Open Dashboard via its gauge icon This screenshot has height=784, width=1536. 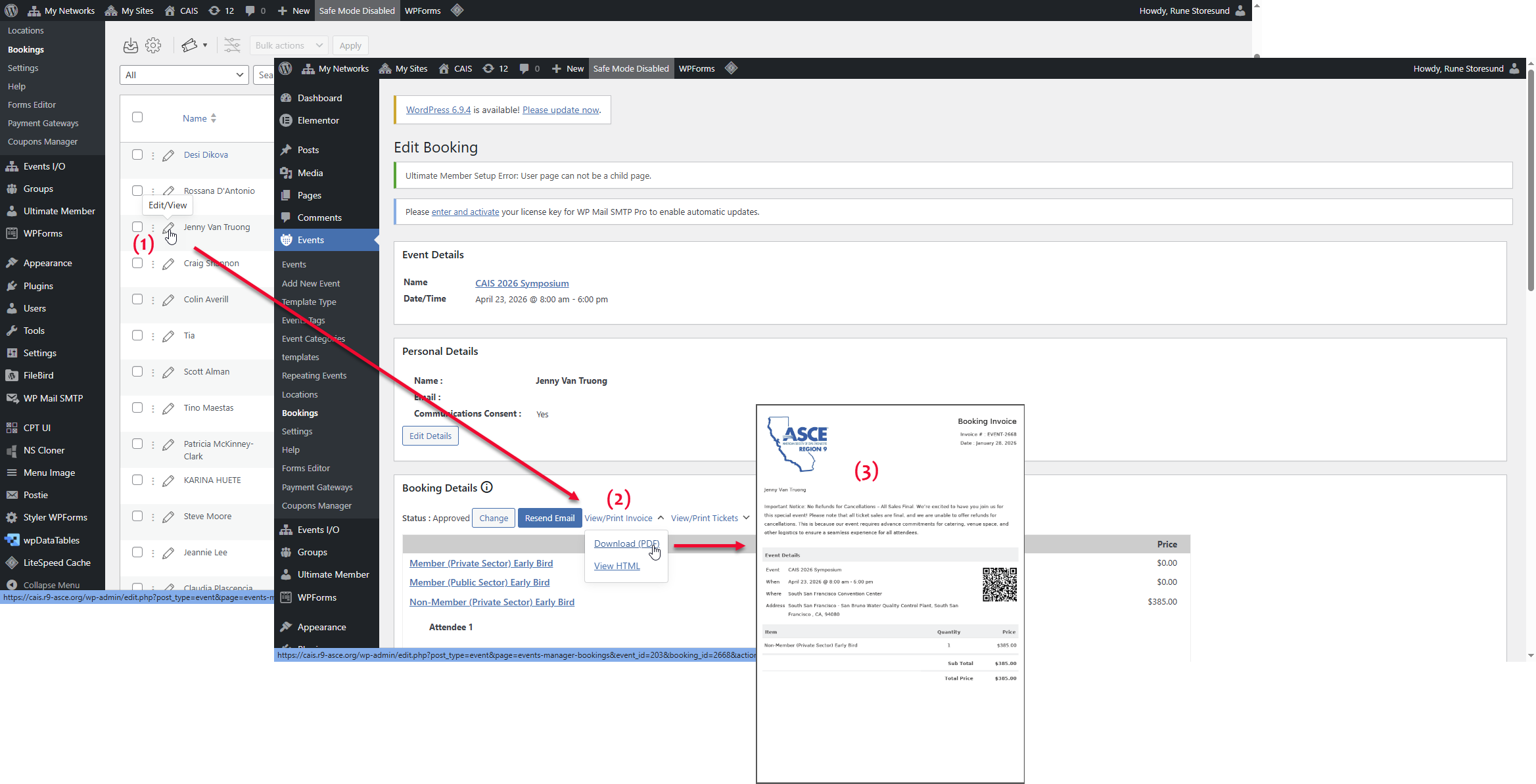(286, 98)
